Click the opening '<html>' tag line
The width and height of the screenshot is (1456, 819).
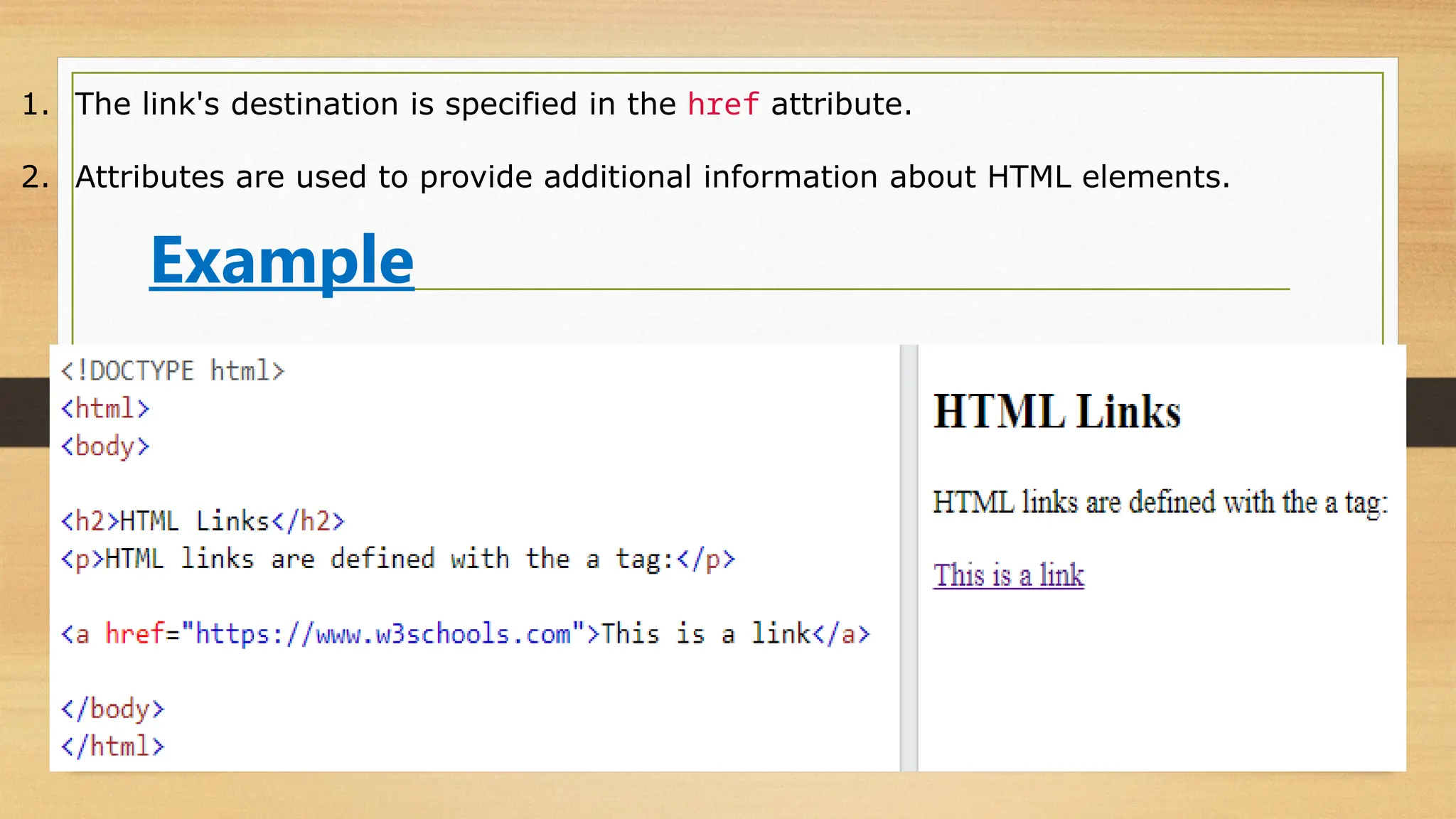pos(105,409)
